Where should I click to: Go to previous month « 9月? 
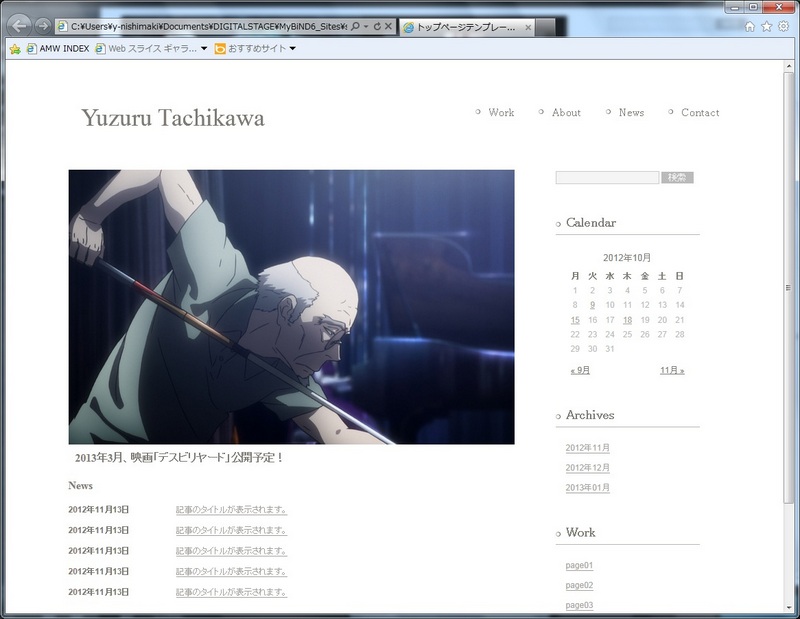[x=580, y=370]
